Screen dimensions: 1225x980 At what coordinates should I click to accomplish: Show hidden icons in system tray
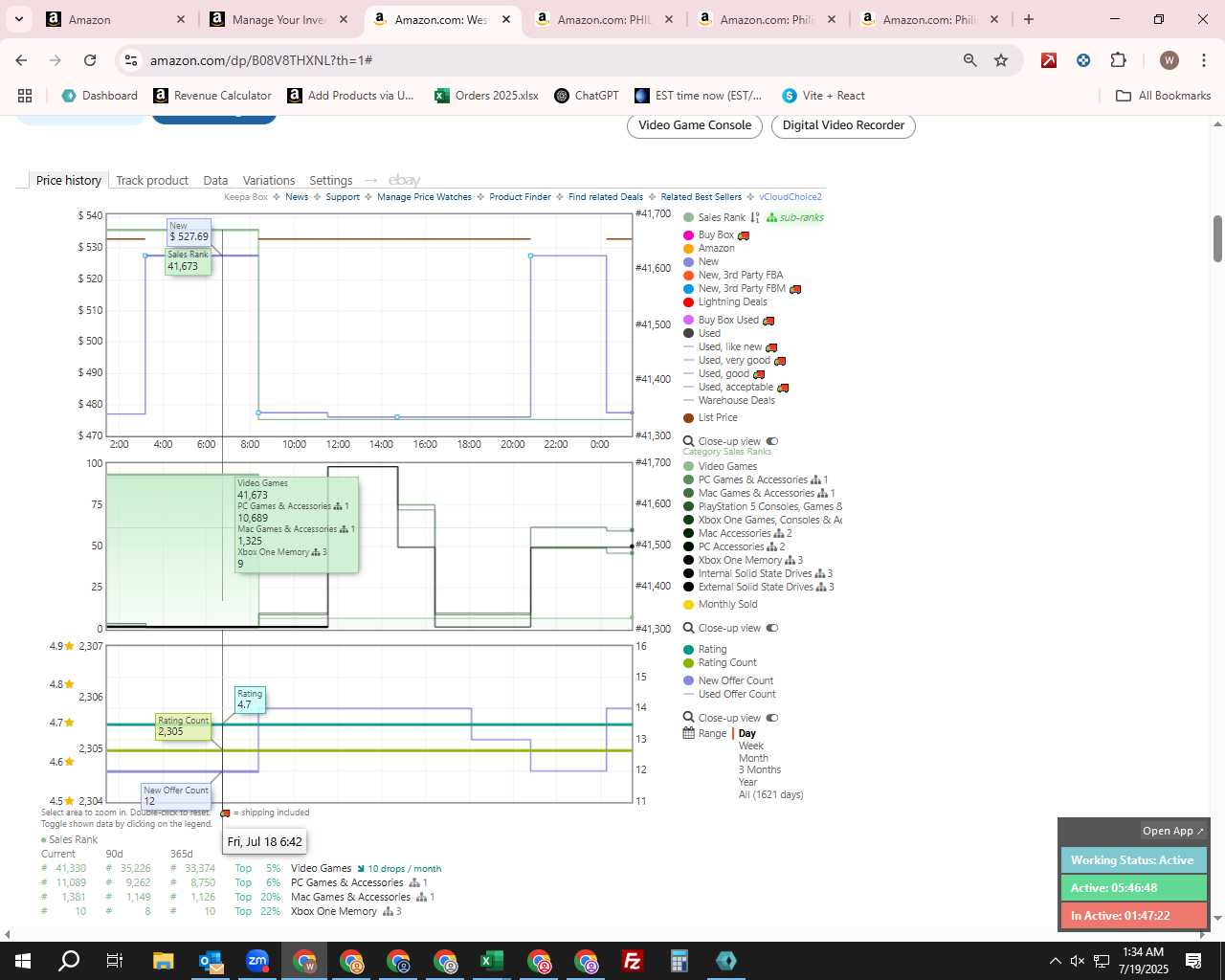1055,961
